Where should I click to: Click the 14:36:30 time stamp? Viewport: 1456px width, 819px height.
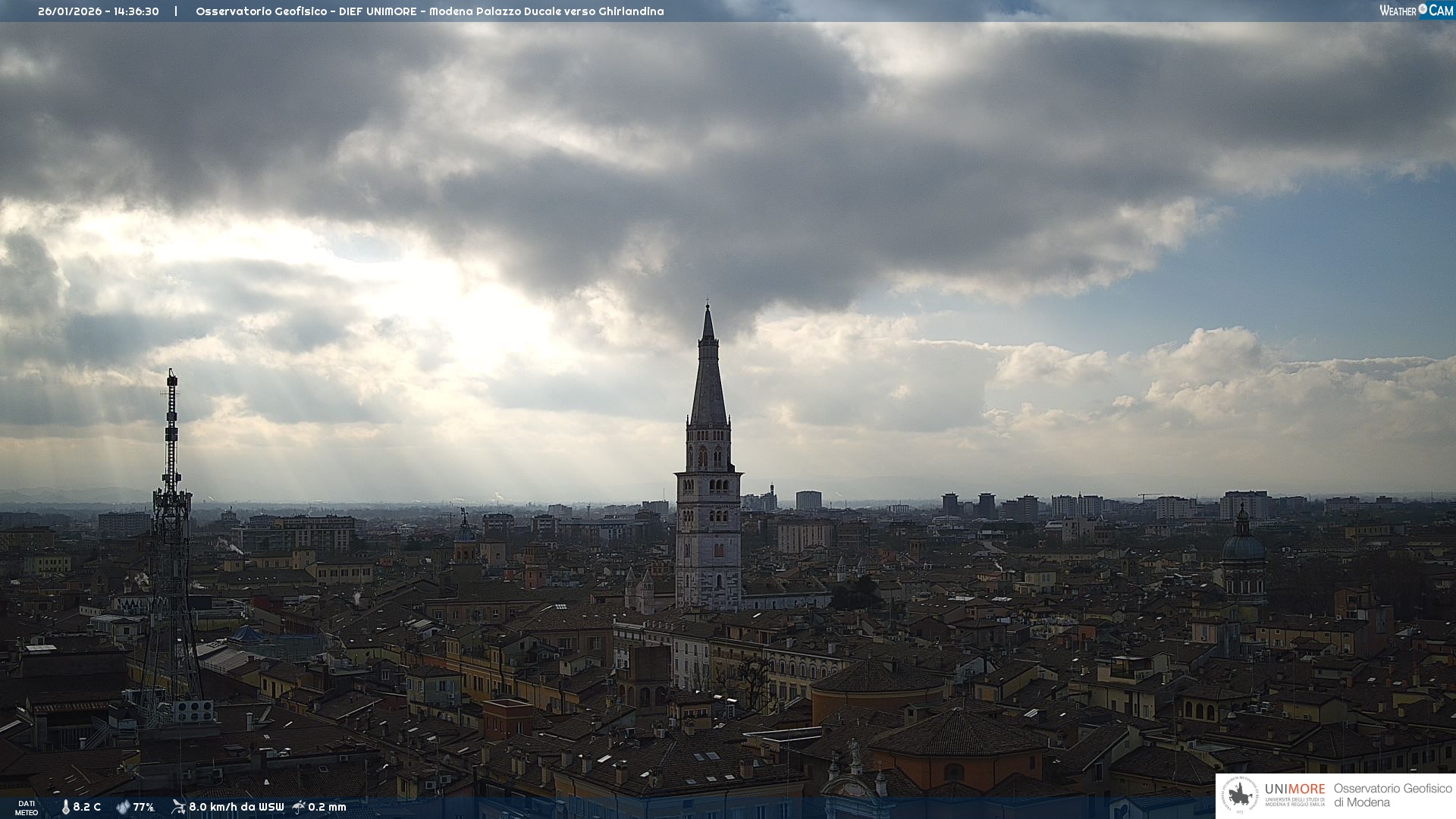coord(136,11)
